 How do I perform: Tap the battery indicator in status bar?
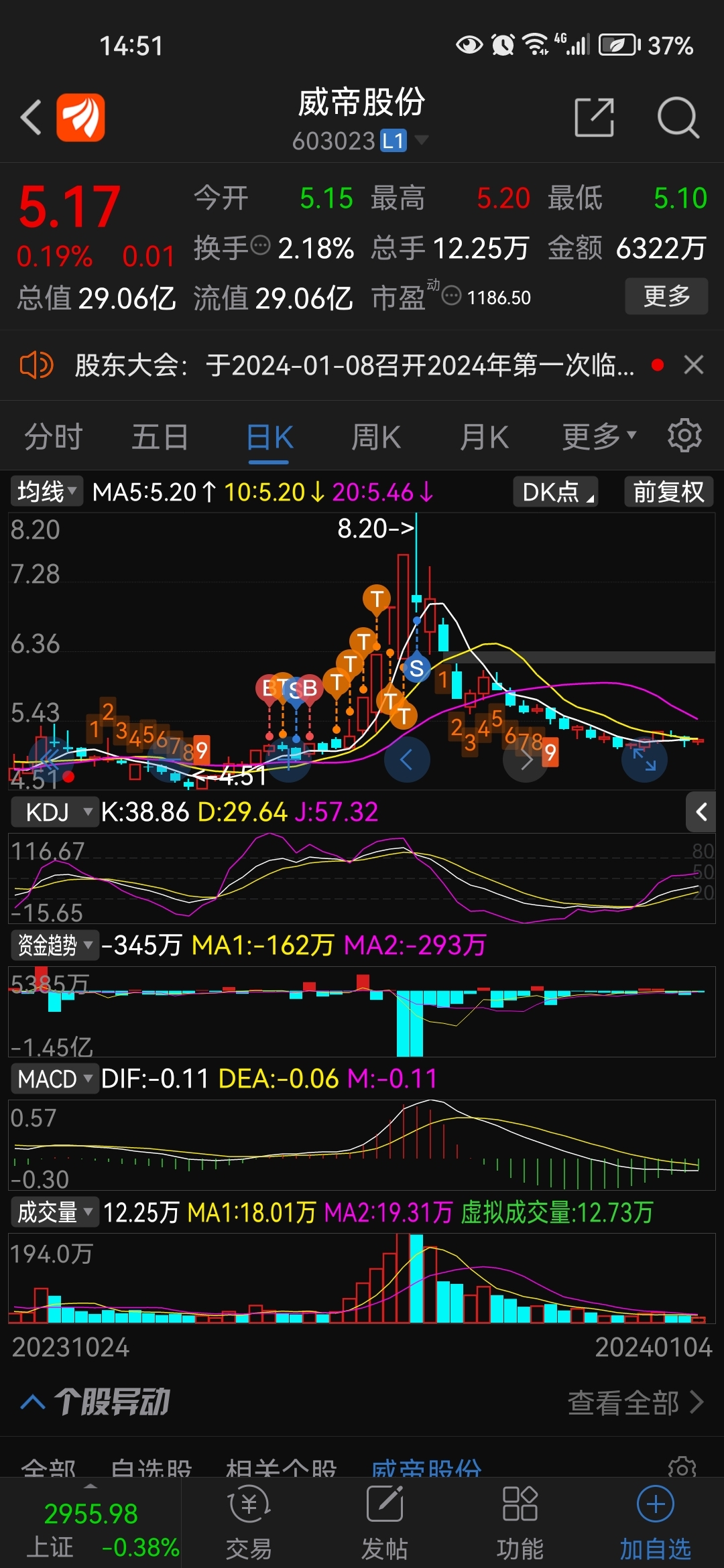point(620,46)
